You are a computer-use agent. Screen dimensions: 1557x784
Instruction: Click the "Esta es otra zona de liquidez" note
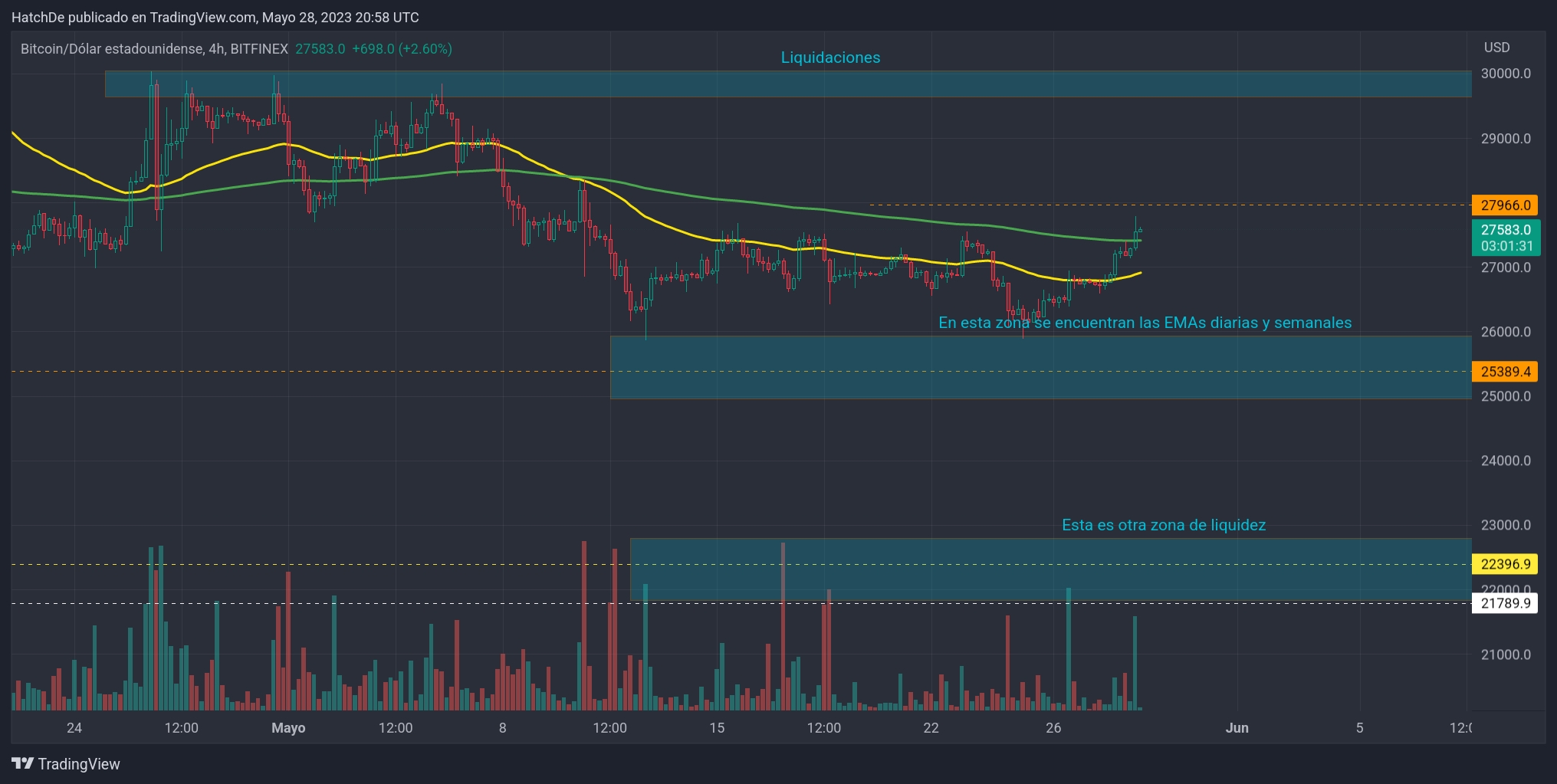point(1163,525)
